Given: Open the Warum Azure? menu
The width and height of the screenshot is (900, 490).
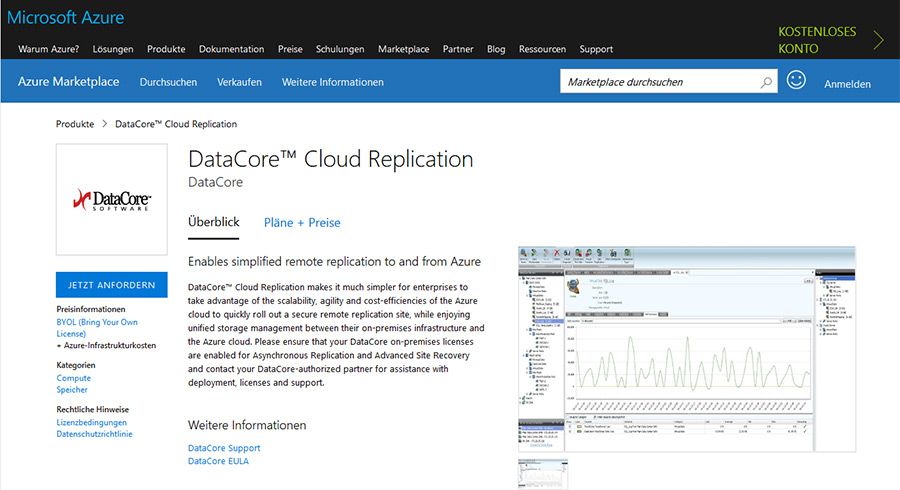Looking at the screenshot, I should click(x=49, y=49).
